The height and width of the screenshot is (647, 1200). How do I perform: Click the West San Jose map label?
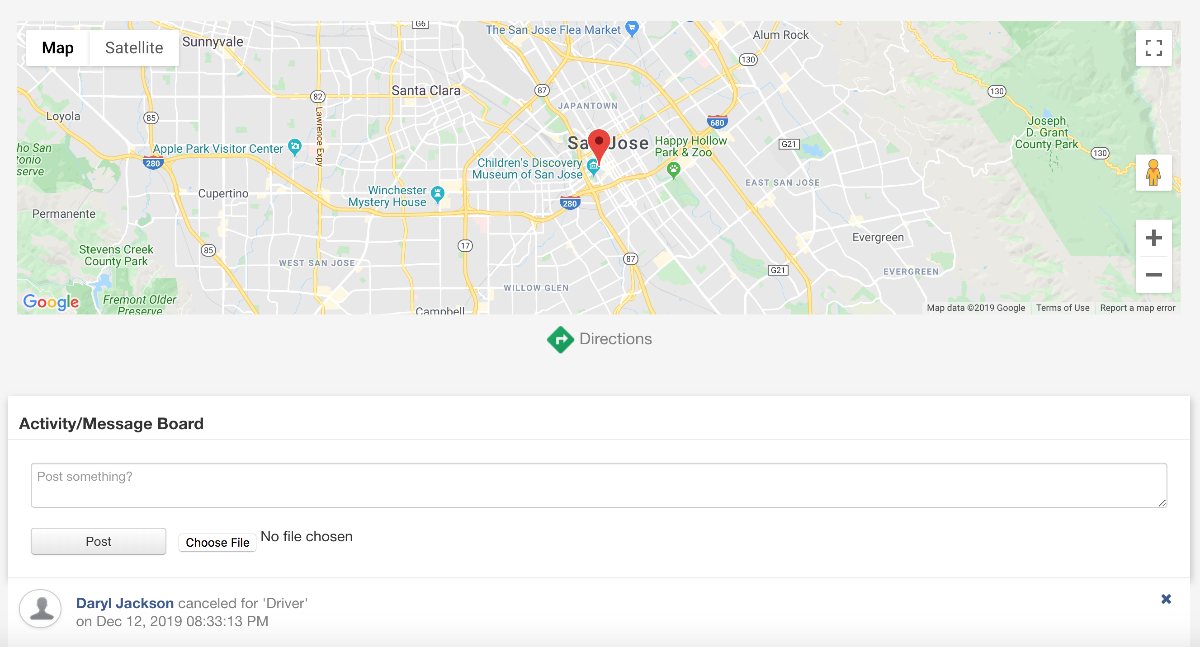click(316, 263)
